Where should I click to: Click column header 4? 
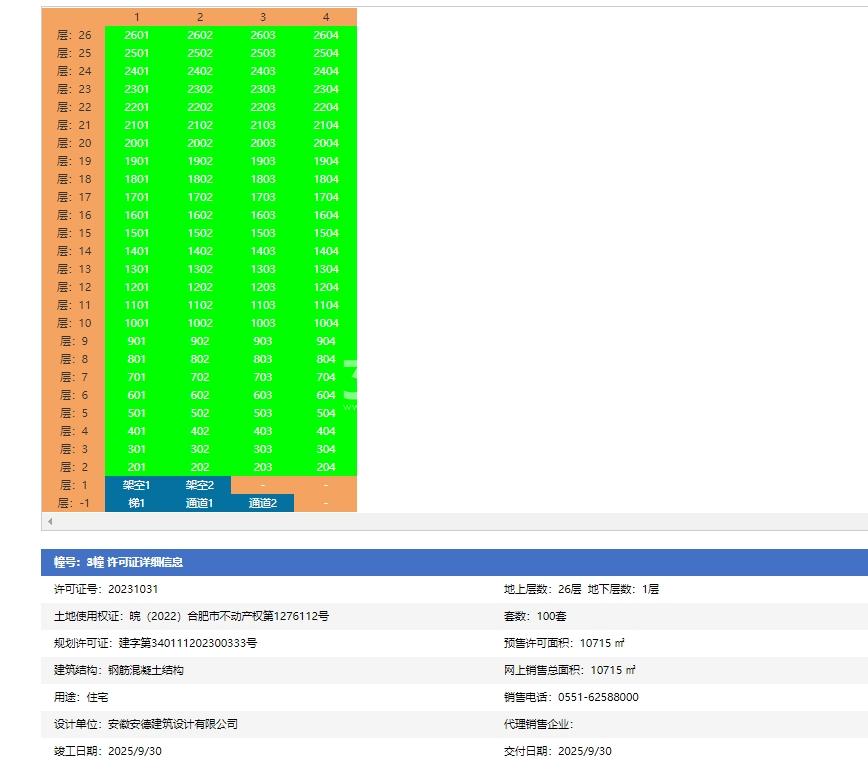point(326,17)
